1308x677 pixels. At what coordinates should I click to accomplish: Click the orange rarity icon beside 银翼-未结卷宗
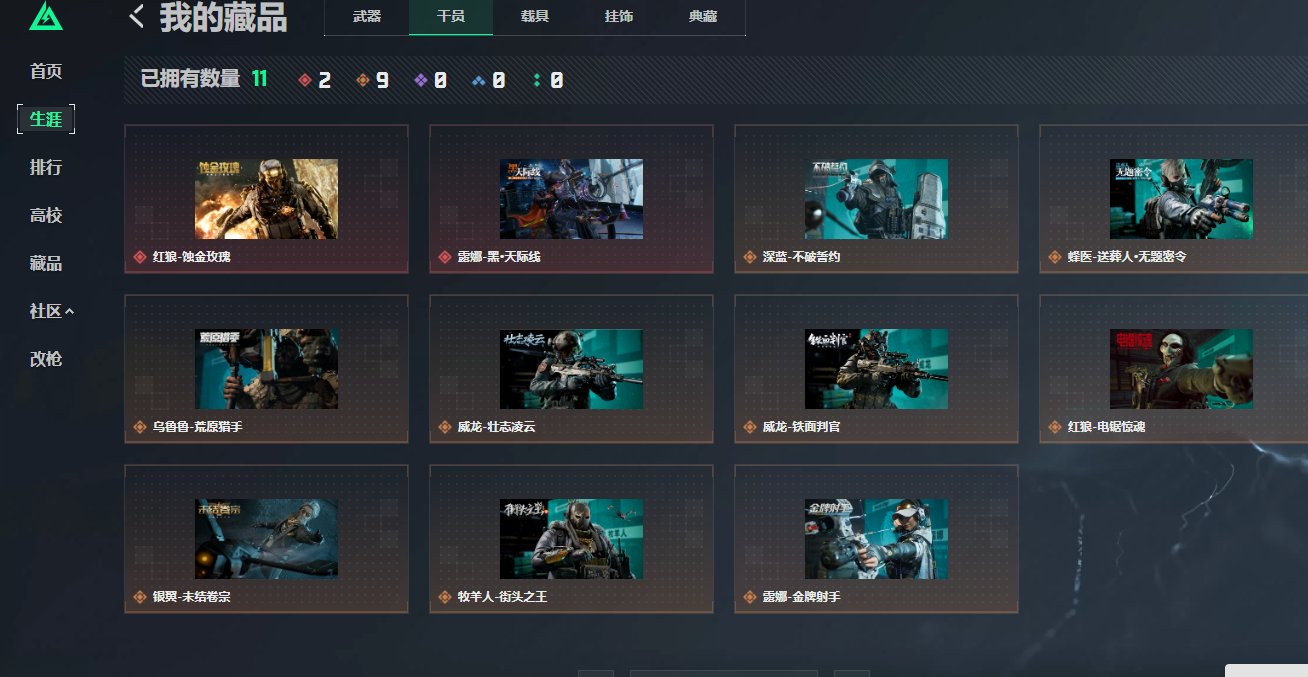click(x=140, y=597)
